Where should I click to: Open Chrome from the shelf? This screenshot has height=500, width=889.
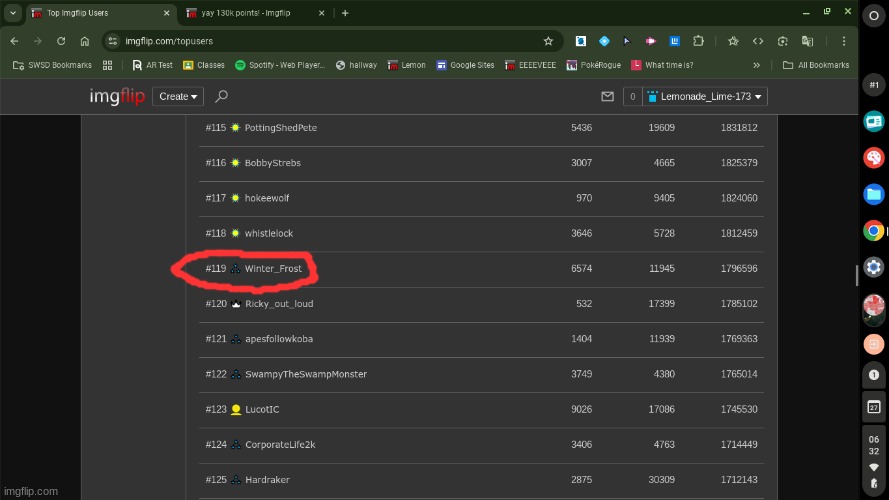[x=874, y=231]
